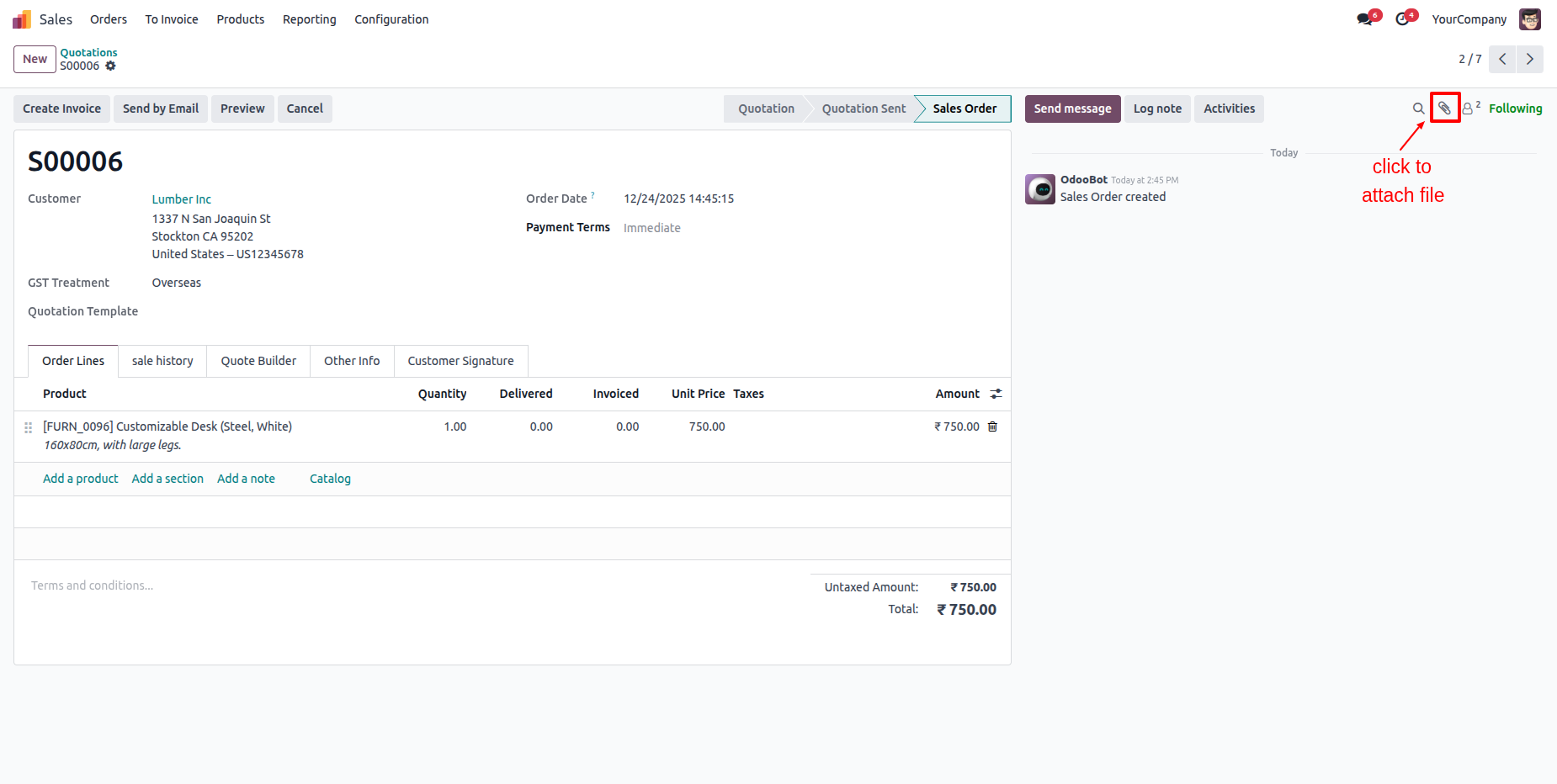This screenshot has height=784, width=1557.
Task: Open the Sales app home icon
Action: [x=22, y=19]
